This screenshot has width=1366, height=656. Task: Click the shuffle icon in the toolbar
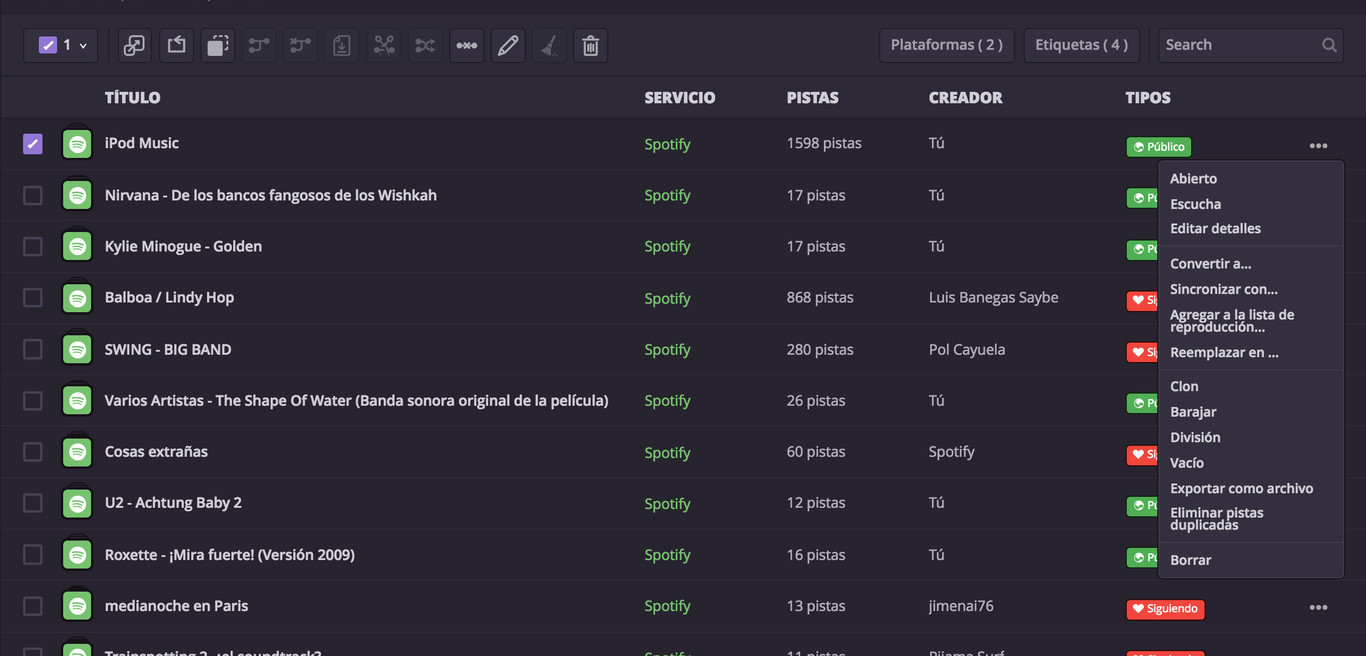pos(424,45)
